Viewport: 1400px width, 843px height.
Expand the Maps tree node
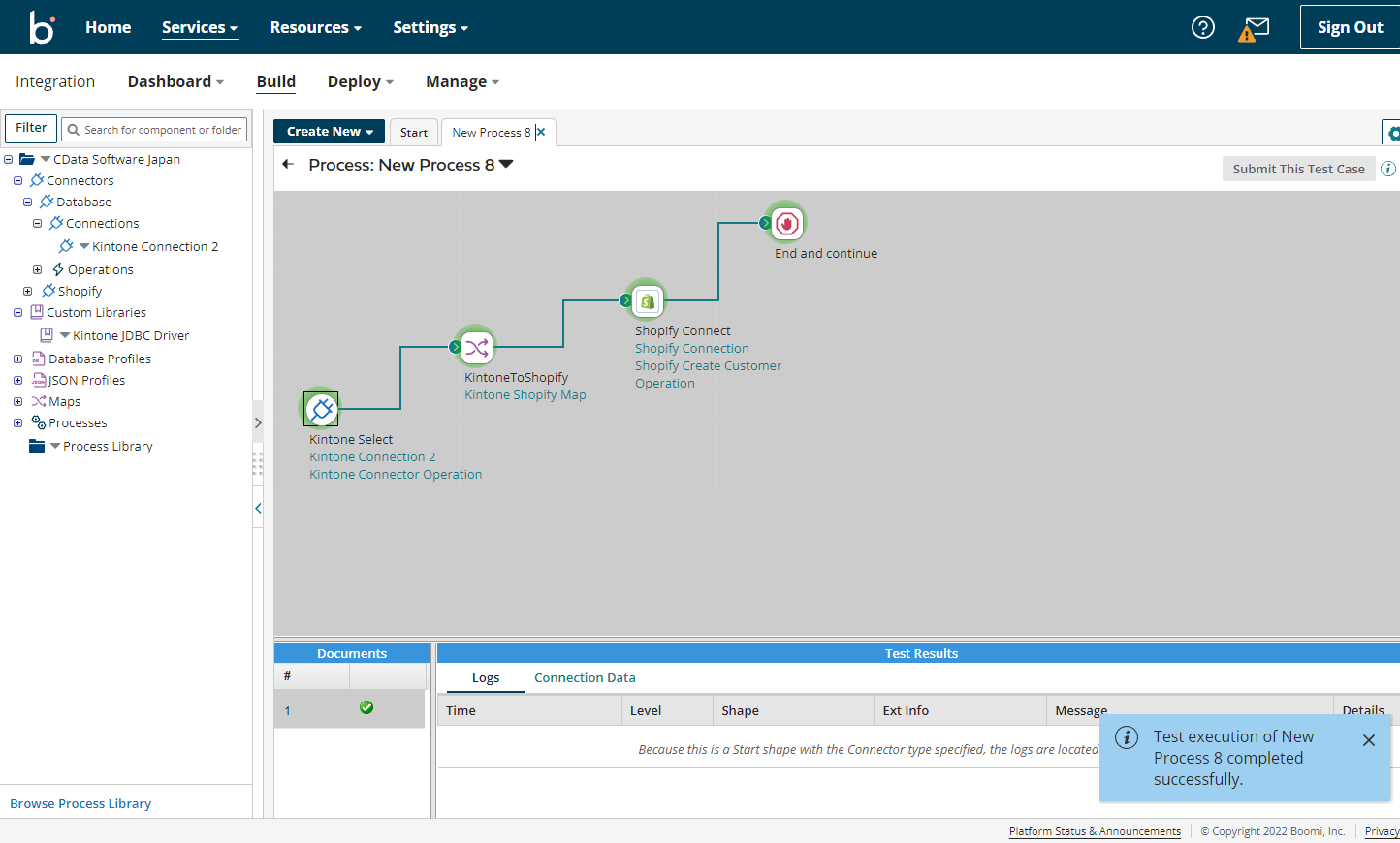[x=17, y=401]
